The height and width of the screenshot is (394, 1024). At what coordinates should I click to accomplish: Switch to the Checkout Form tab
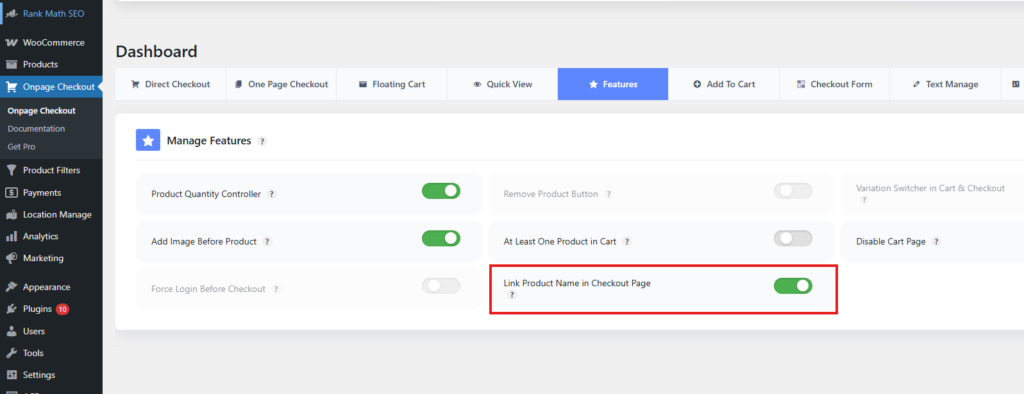tap(834, 84)
